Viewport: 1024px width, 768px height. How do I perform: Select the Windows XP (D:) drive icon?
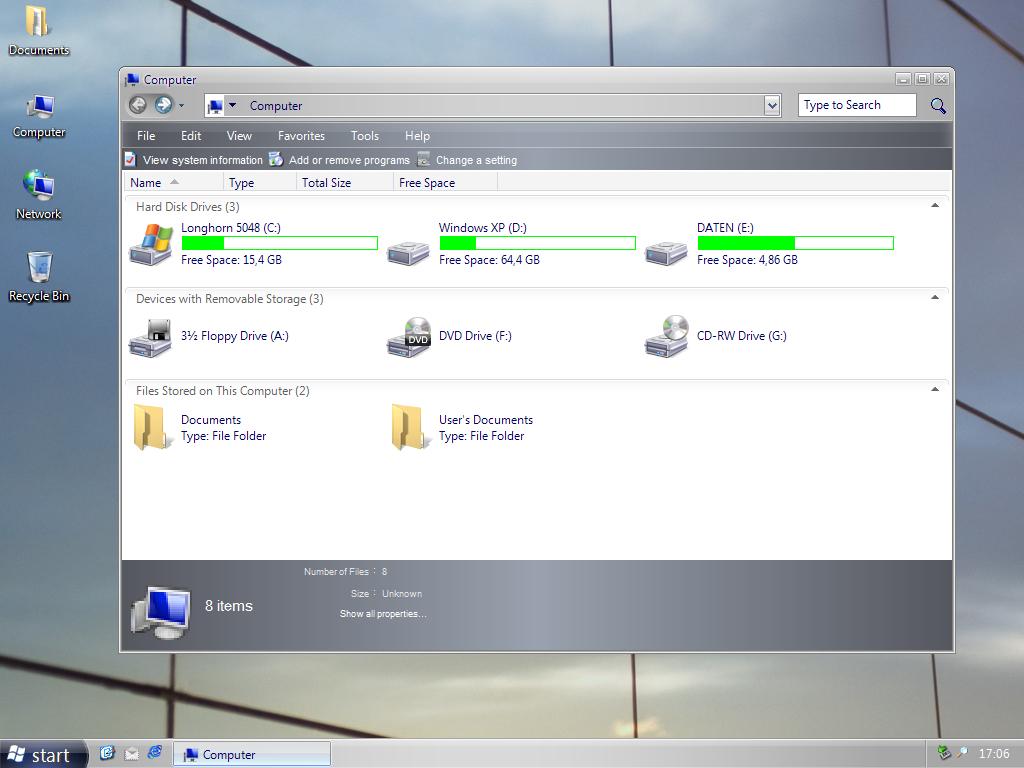click(408, 250)
